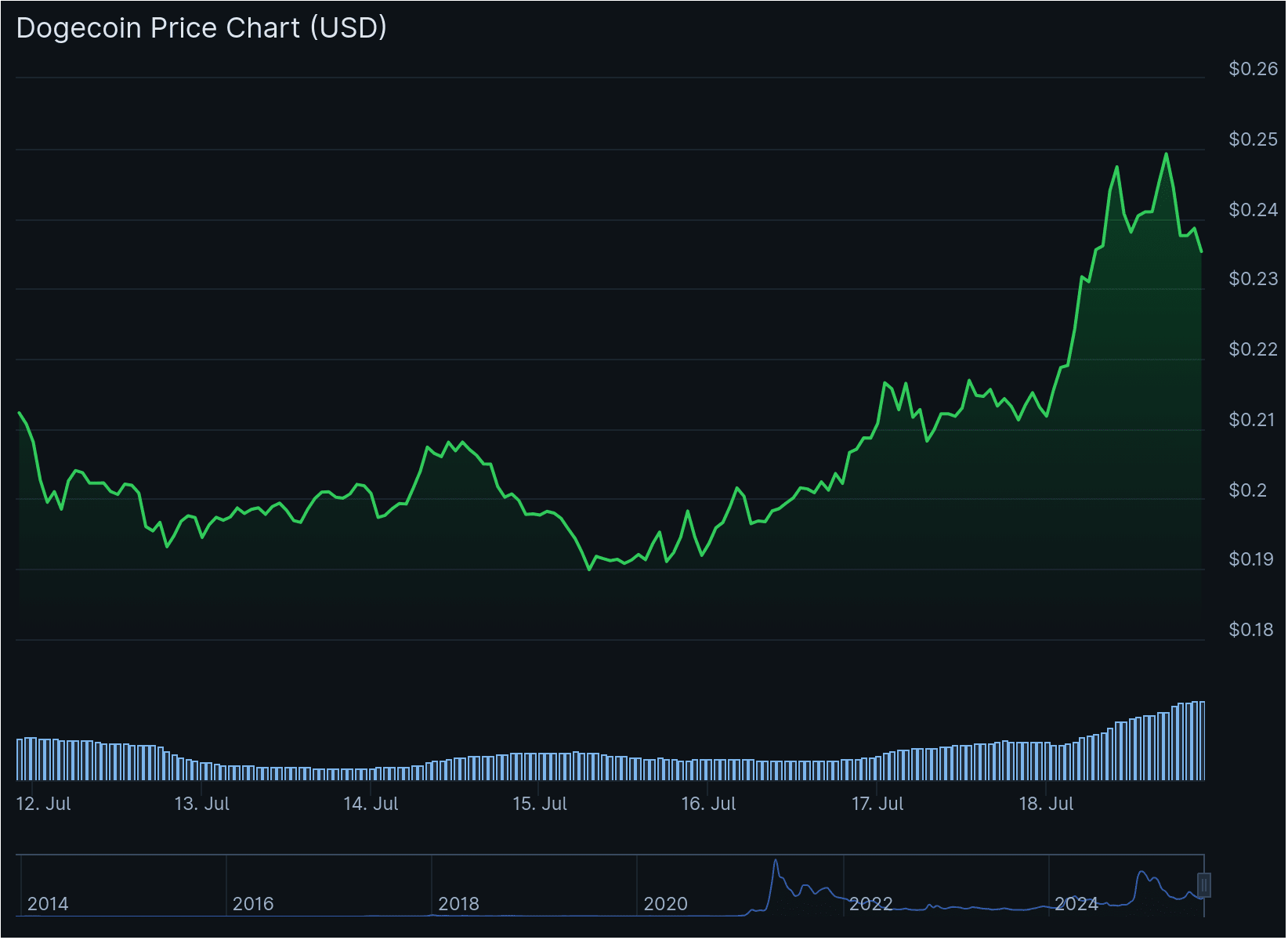The width and height of the screenshot is (1288, 940).
Task: Select 2022 in the navigator timeline
Action: point(870,904)
